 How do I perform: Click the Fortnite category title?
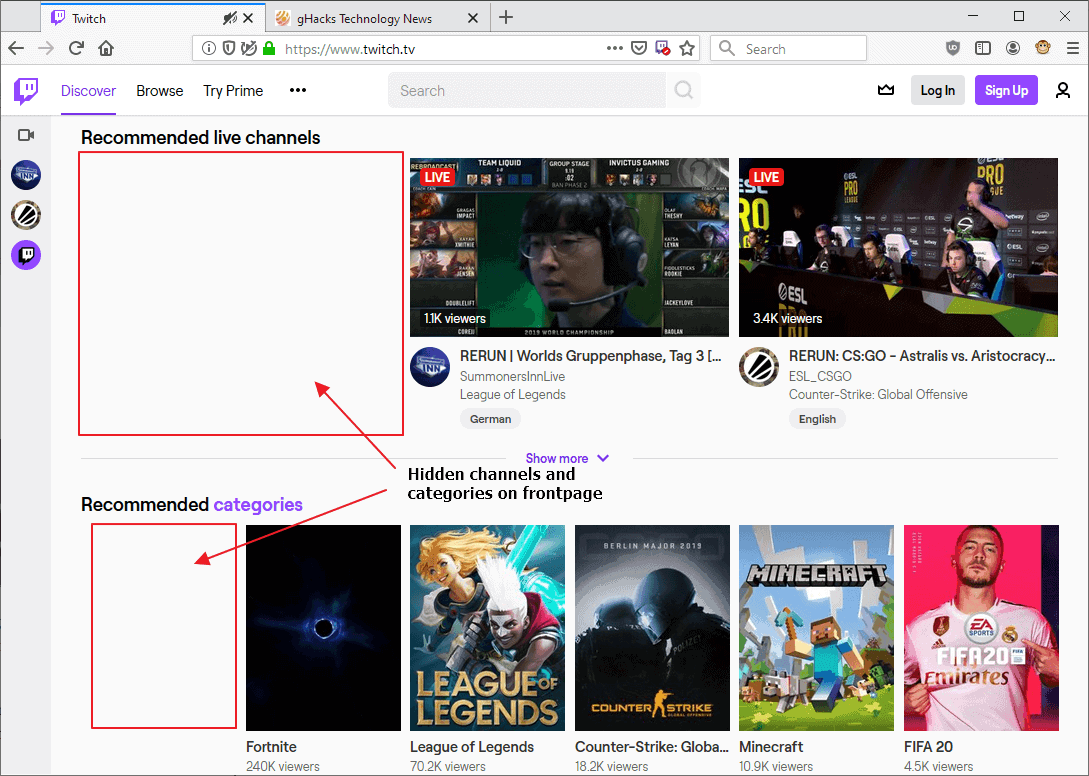point(271,747)
